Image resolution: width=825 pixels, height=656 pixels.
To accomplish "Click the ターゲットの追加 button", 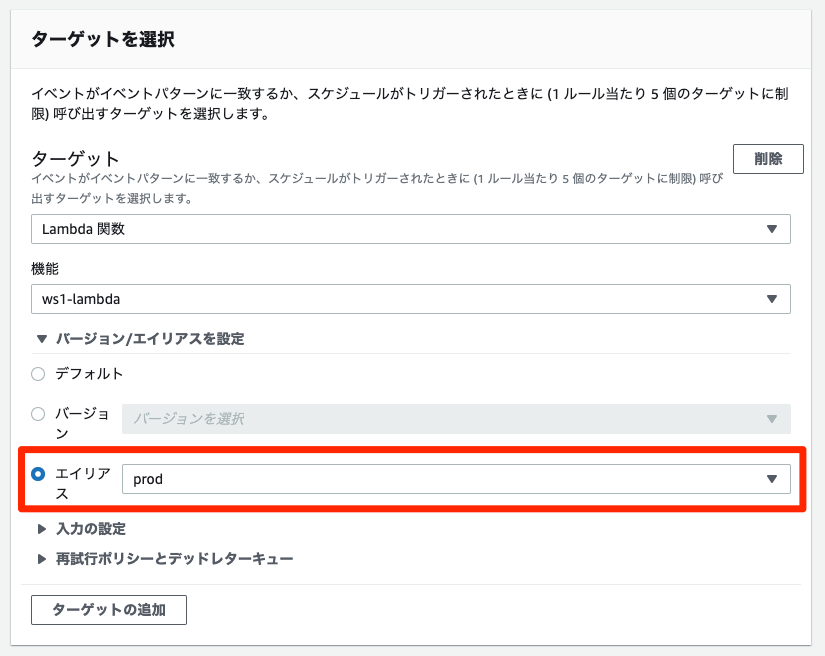I will (x=109, y=610).
